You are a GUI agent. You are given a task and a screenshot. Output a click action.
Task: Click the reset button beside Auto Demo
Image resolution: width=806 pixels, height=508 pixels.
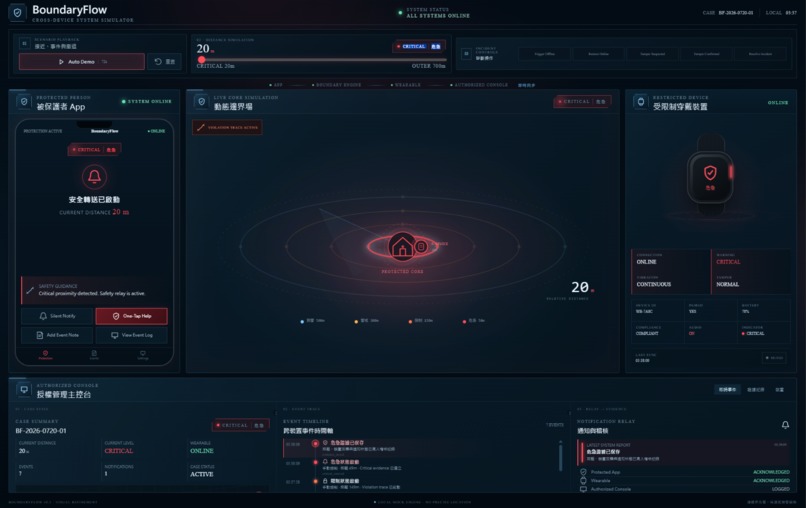[x=164, y=62]
